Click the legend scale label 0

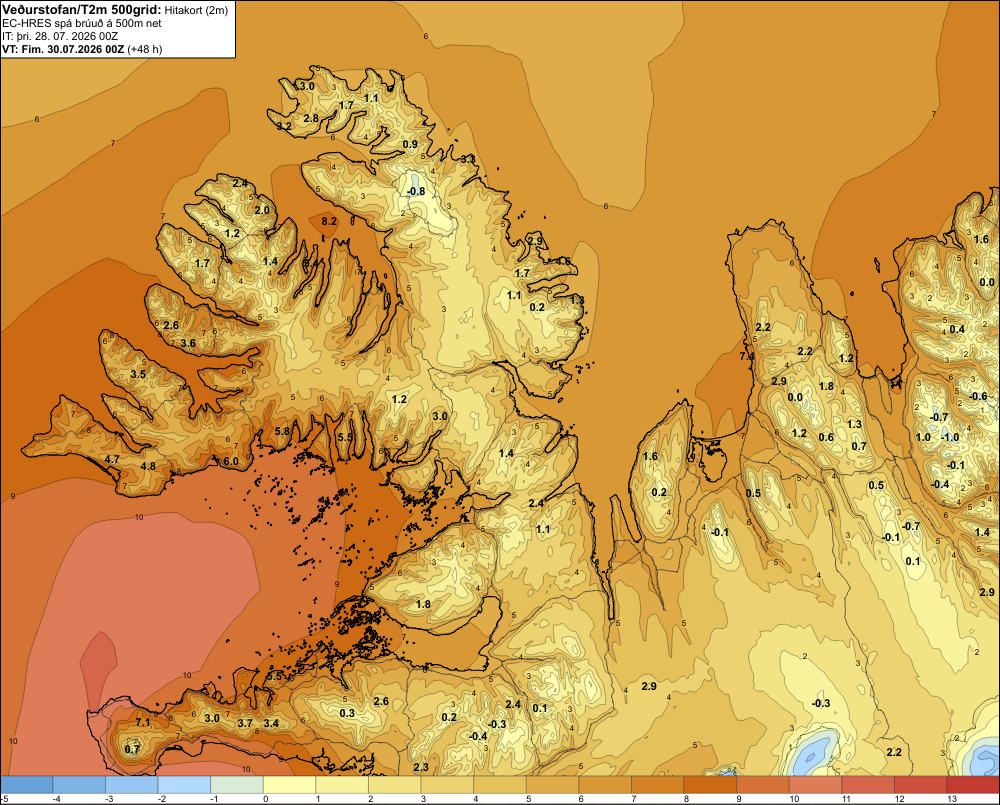click(266, 799)
